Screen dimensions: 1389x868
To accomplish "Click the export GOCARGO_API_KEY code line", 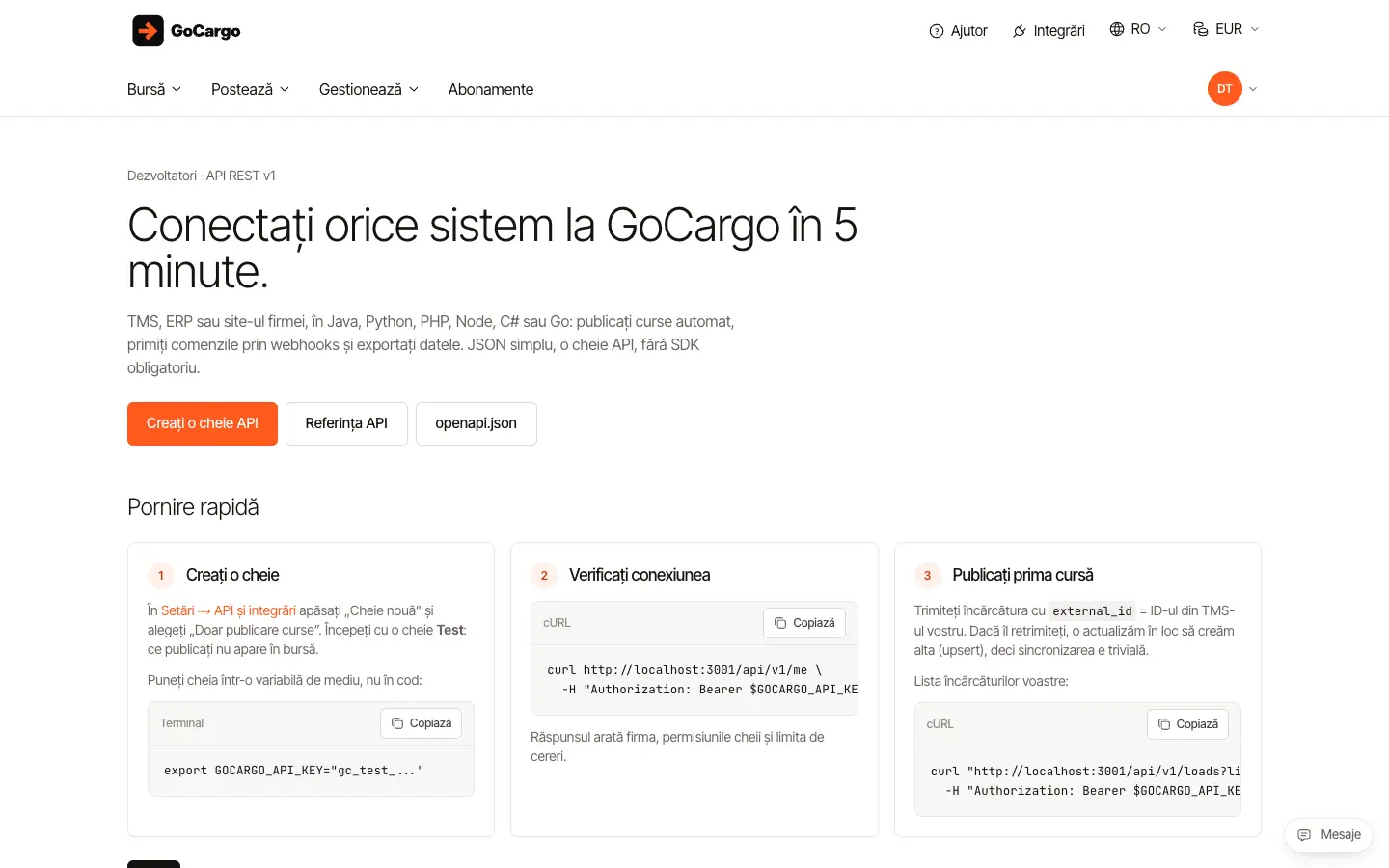I will 294,771.
